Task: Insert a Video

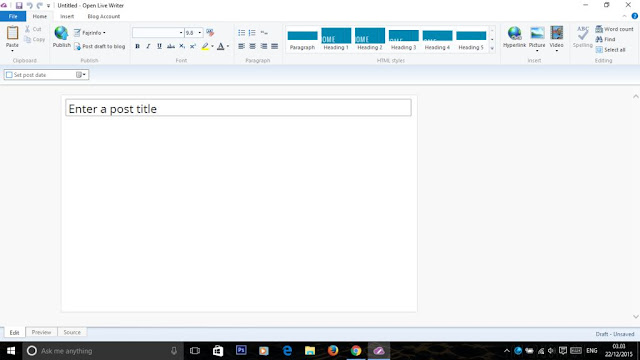Action: click(x=557, y=38)
